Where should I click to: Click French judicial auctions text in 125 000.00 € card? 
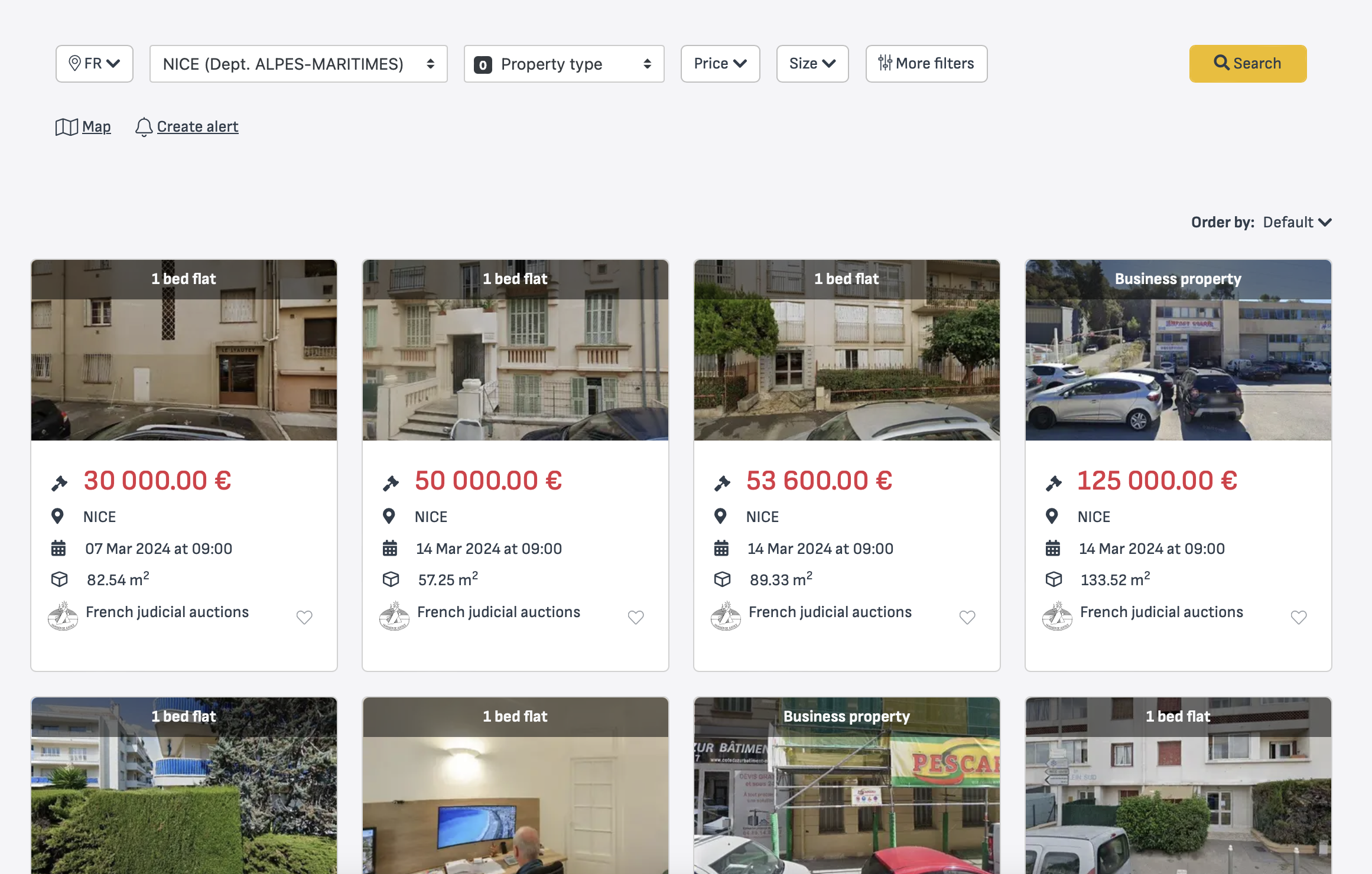point(1162,612)
